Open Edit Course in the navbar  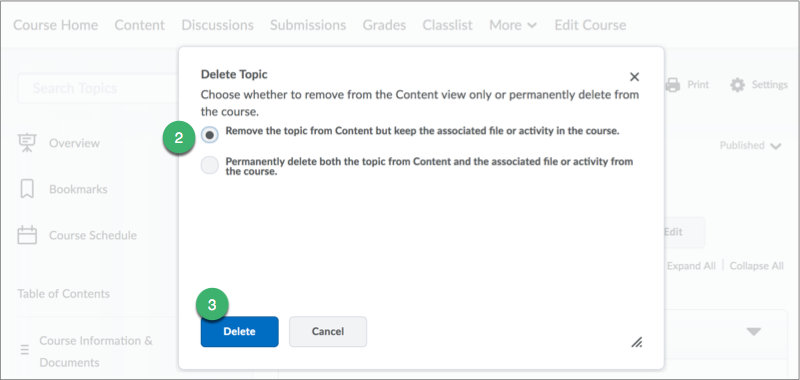tap(590, 25)
